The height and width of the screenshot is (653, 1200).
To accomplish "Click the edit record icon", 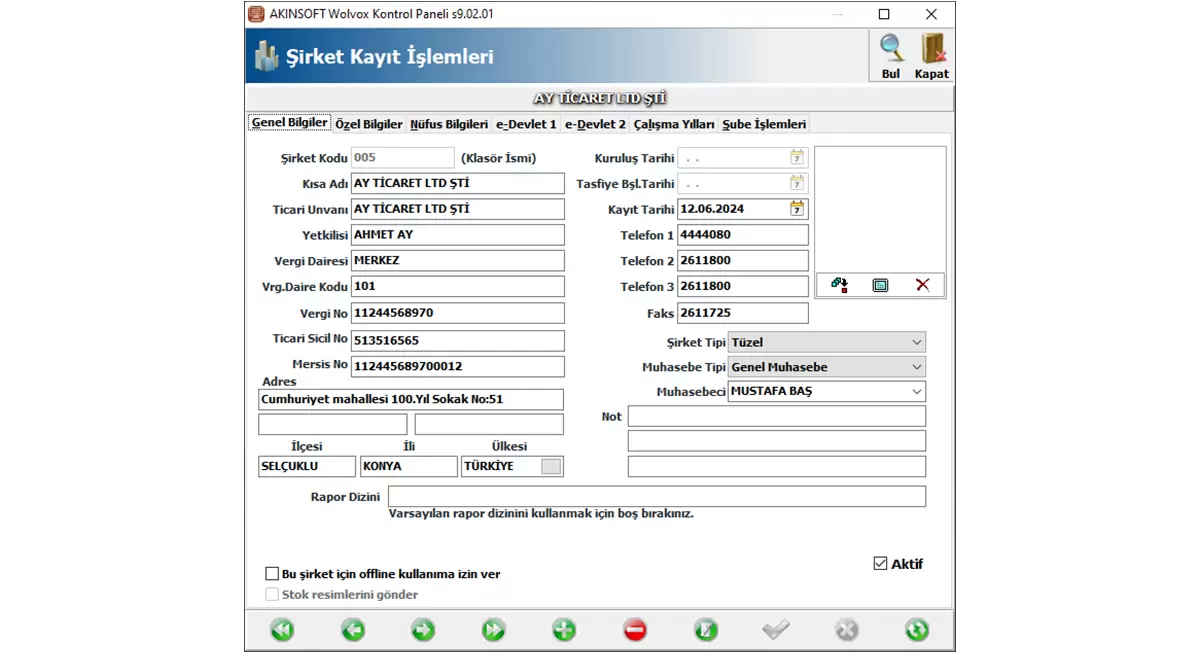I will click(x=706, y=630).
